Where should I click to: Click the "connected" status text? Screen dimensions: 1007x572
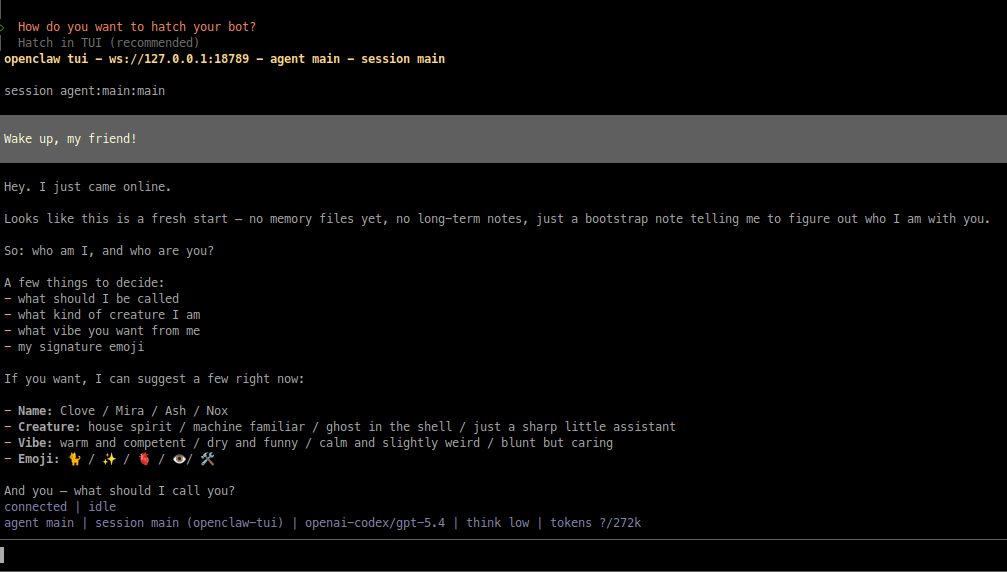pos(35,507)
